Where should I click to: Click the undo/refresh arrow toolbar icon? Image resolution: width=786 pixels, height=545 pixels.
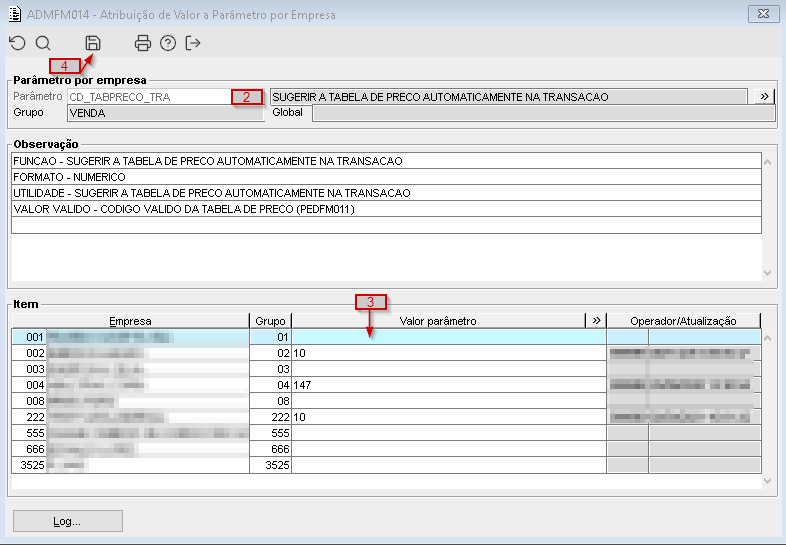tap(17, 43)
